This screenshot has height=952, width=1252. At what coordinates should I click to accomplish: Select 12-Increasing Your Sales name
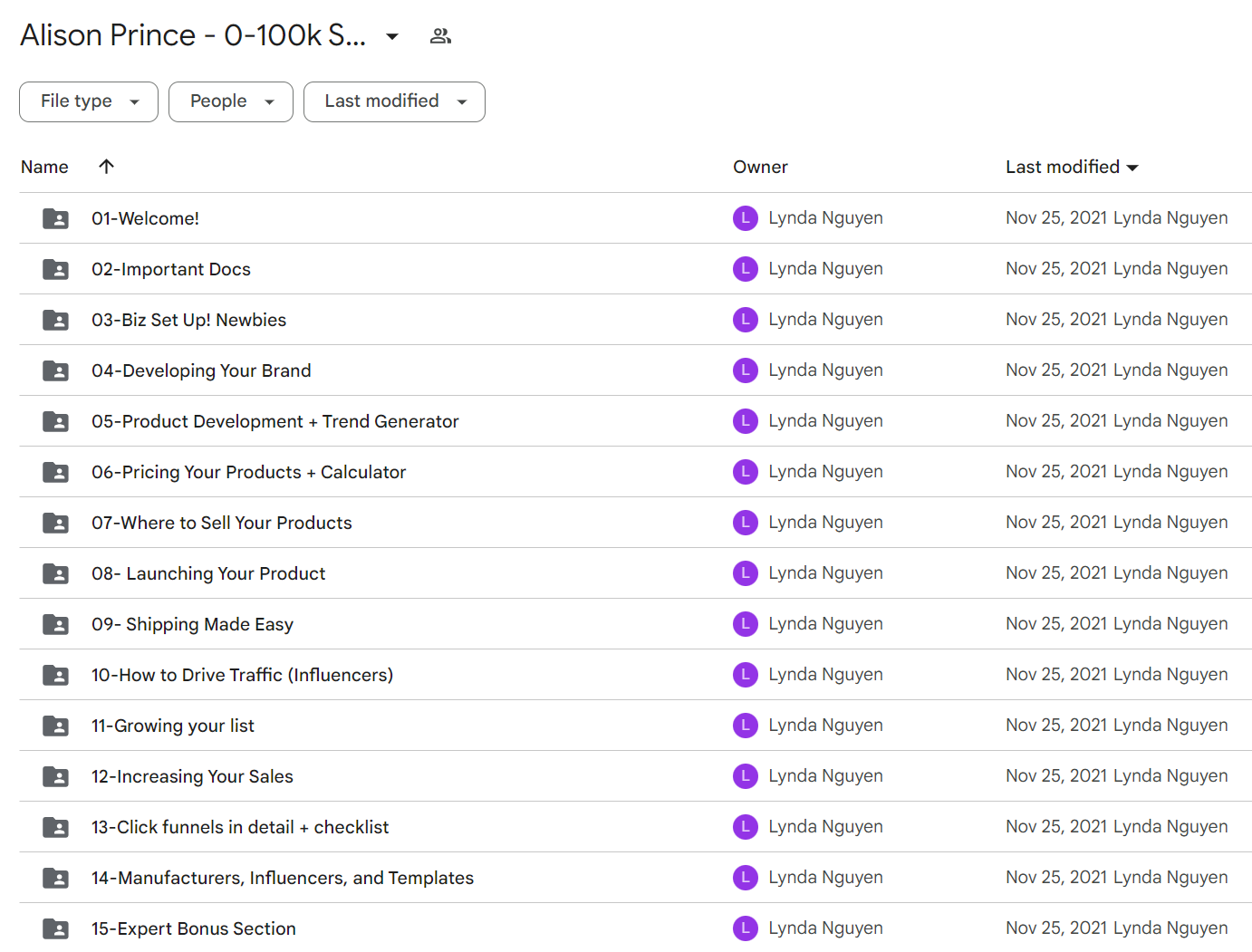click(x=192, y=776)
